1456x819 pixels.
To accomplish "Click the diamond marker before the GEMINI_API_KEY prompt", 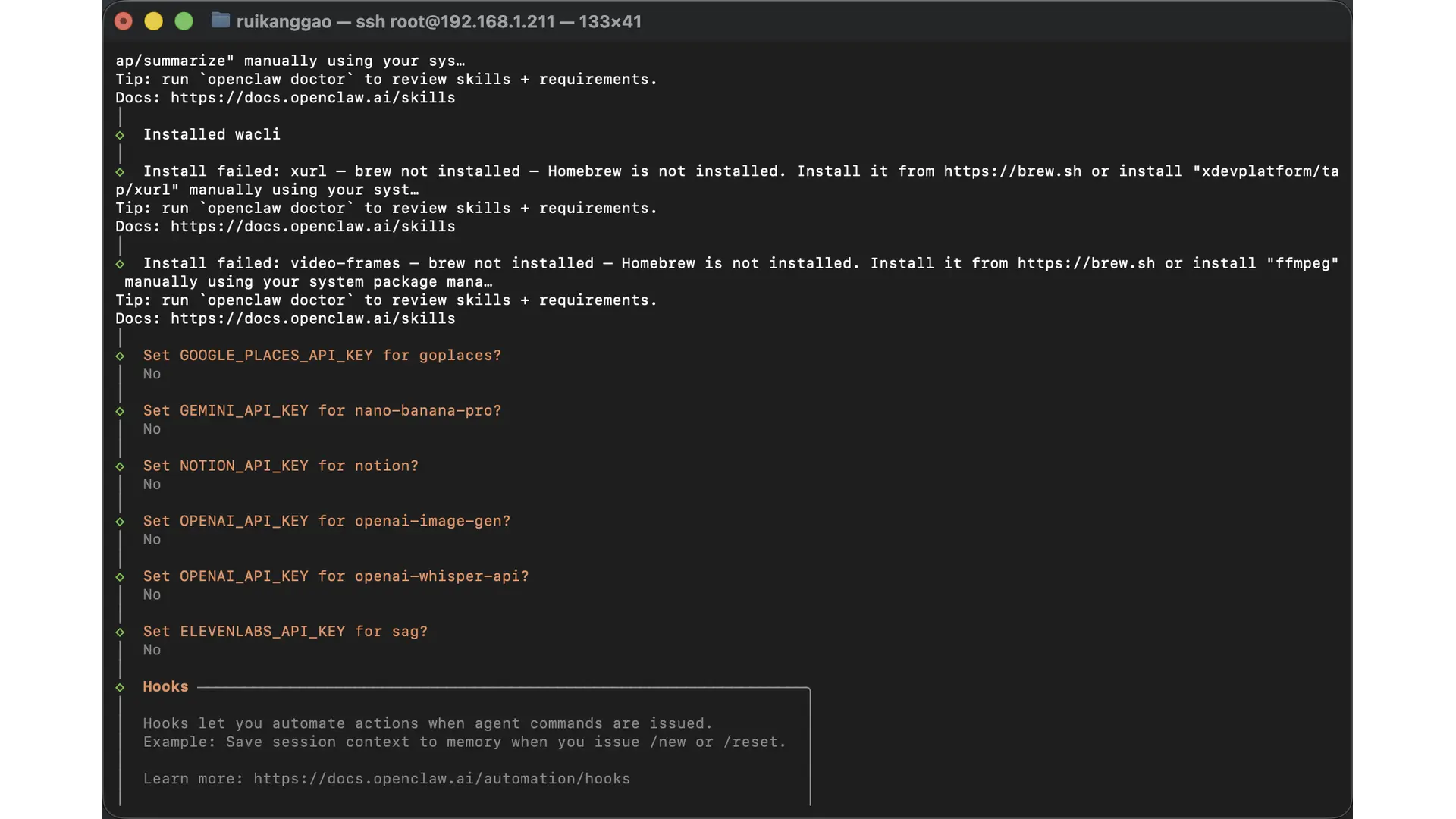I will point(120,412).
